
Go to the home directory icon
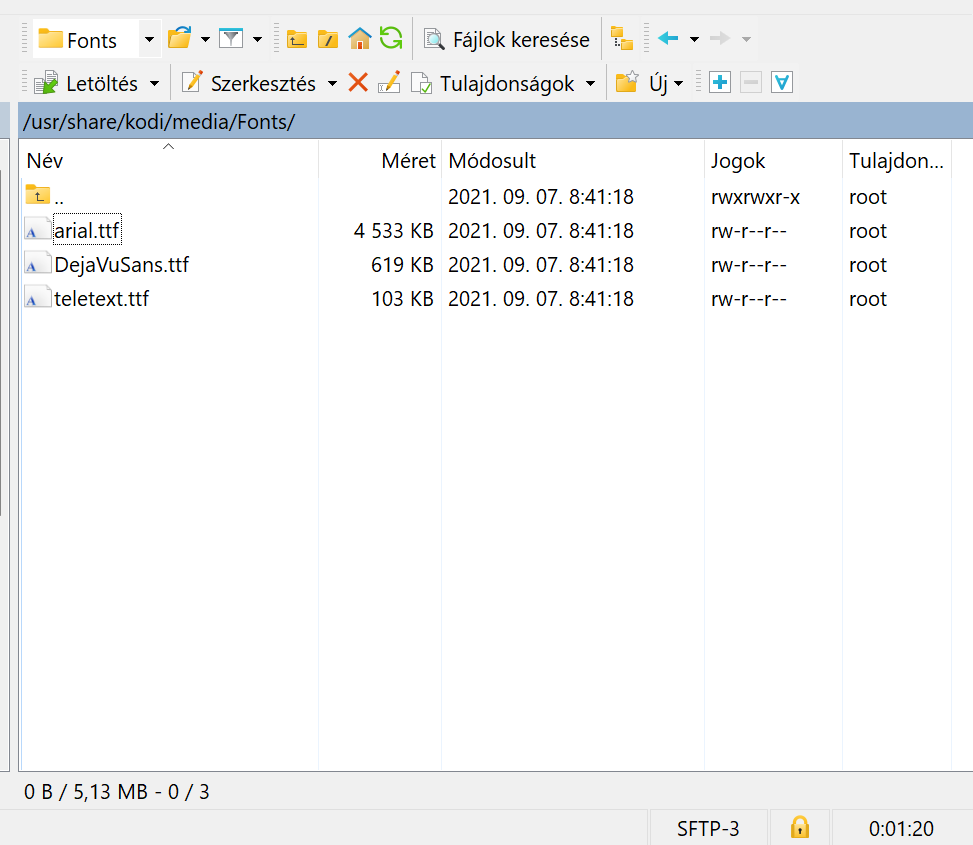pos(359,38)
